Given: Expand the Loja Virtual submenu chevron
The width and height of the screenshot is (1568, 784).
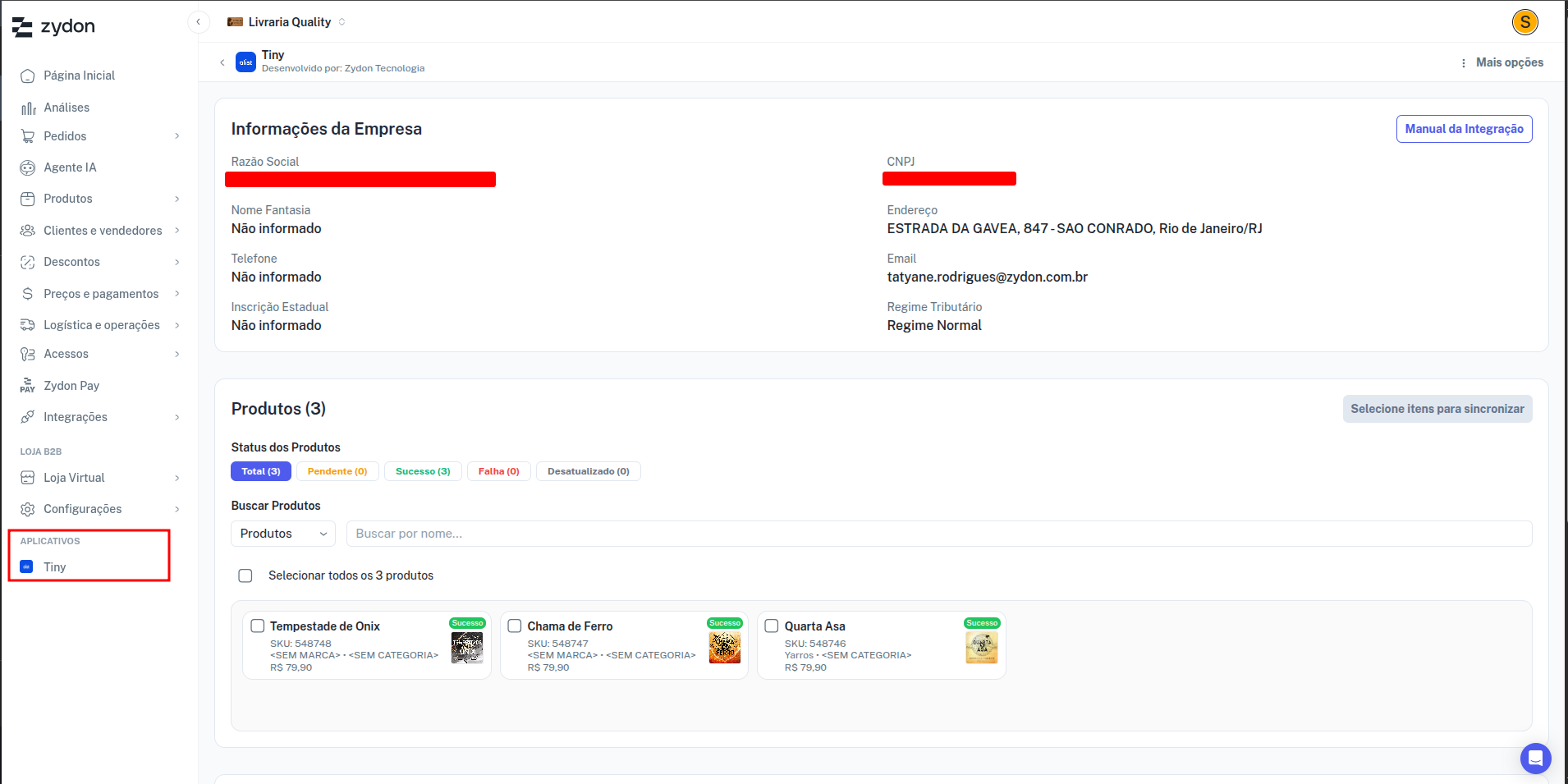Looking at the screenshot, I should click(177, 478).
